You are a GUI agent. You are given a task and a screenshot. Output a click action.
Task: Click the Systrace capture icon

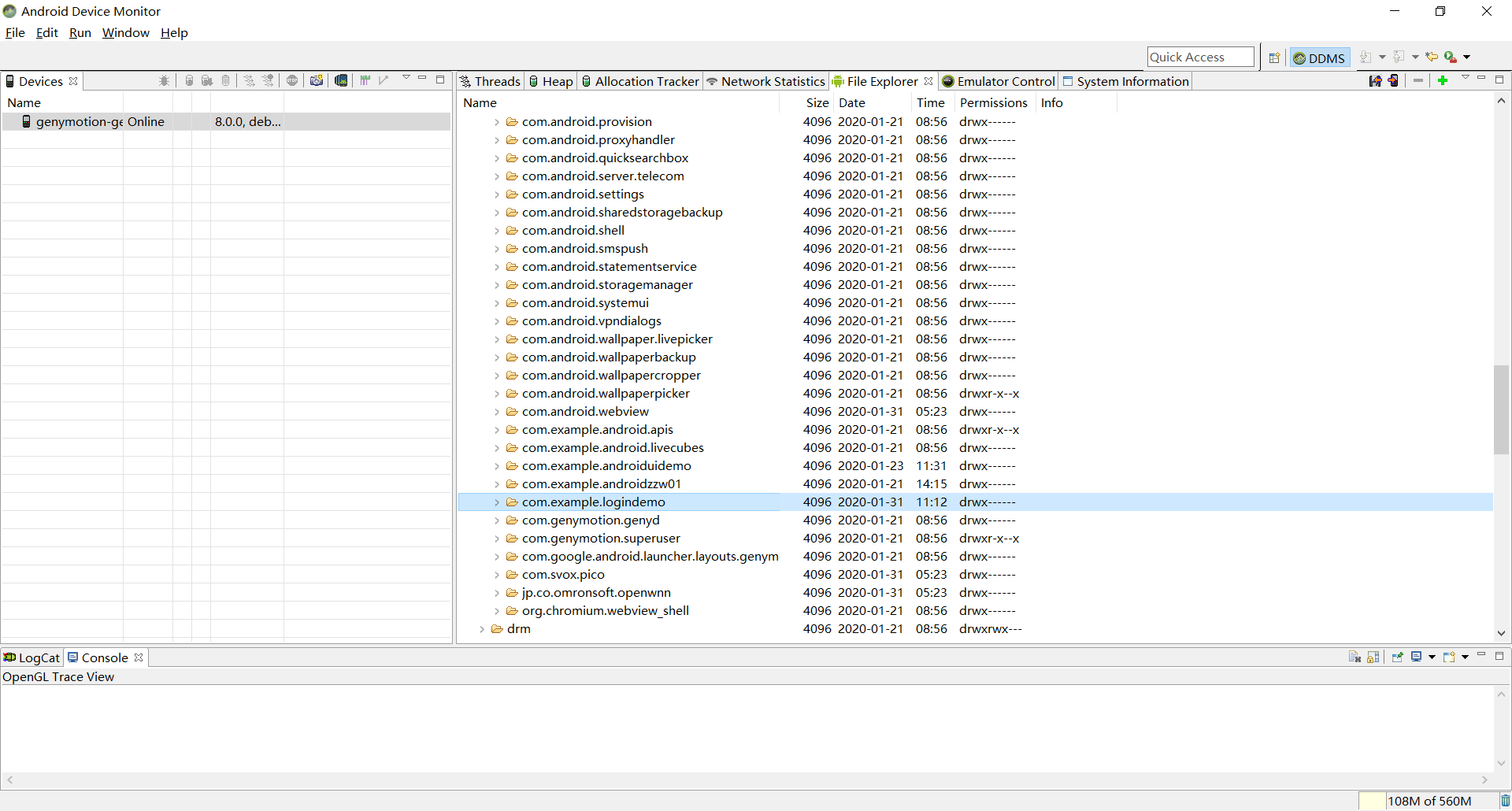coord(365,80)
